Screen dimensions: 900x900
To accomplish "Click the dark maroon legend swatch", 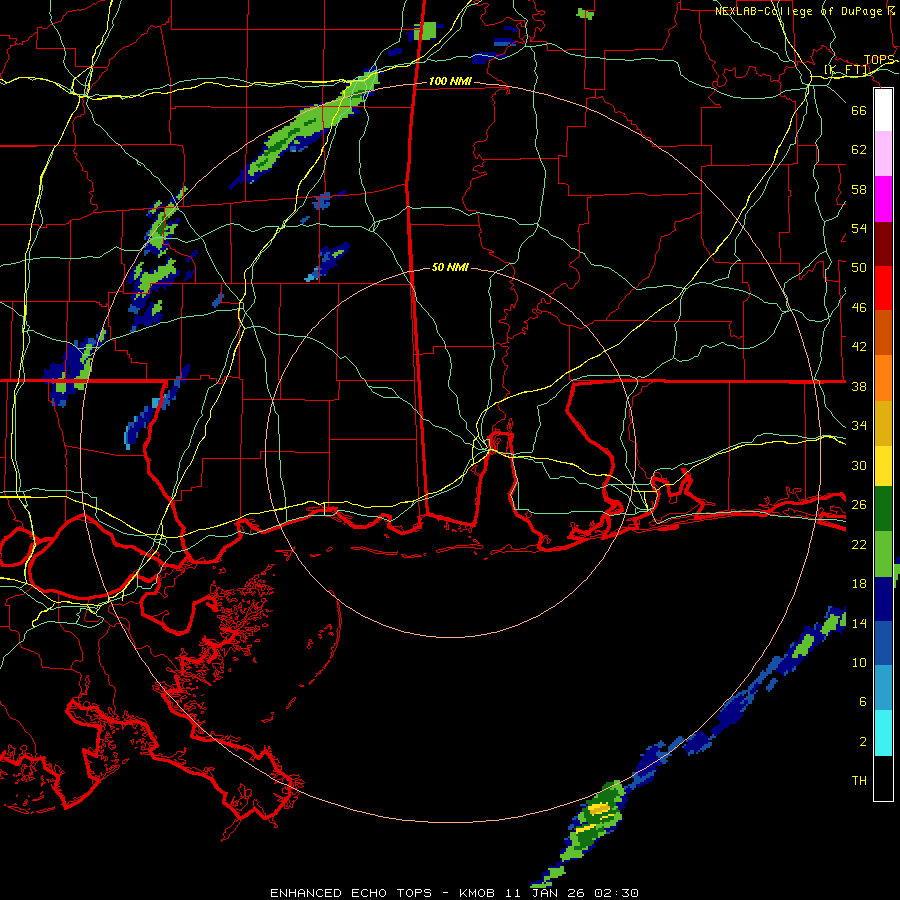I will pos(883,245).
